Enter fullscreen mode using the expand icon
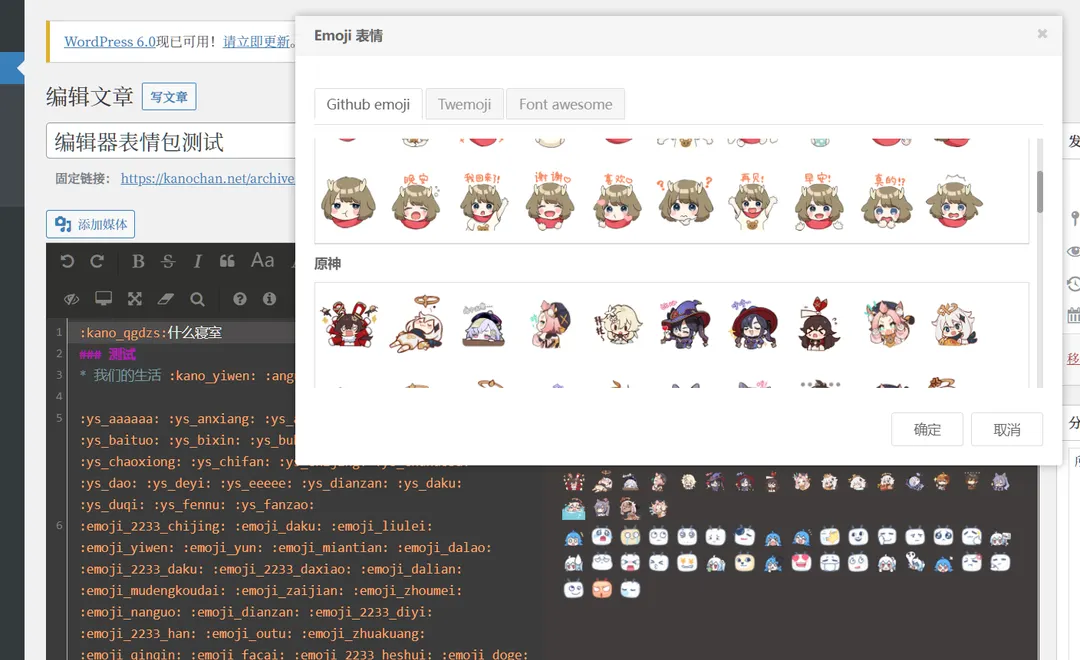Screen dimensions: 1080x660 coord(134,298)
